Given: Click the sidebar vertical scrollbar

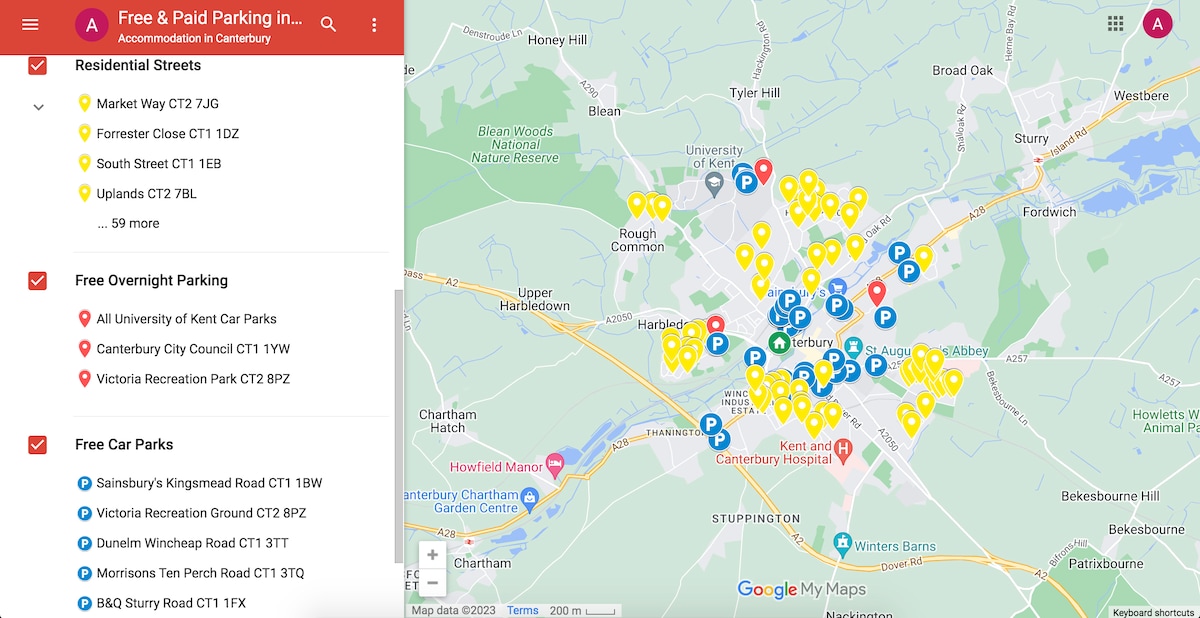Looking at the screenshot, I should coord(398,425).
